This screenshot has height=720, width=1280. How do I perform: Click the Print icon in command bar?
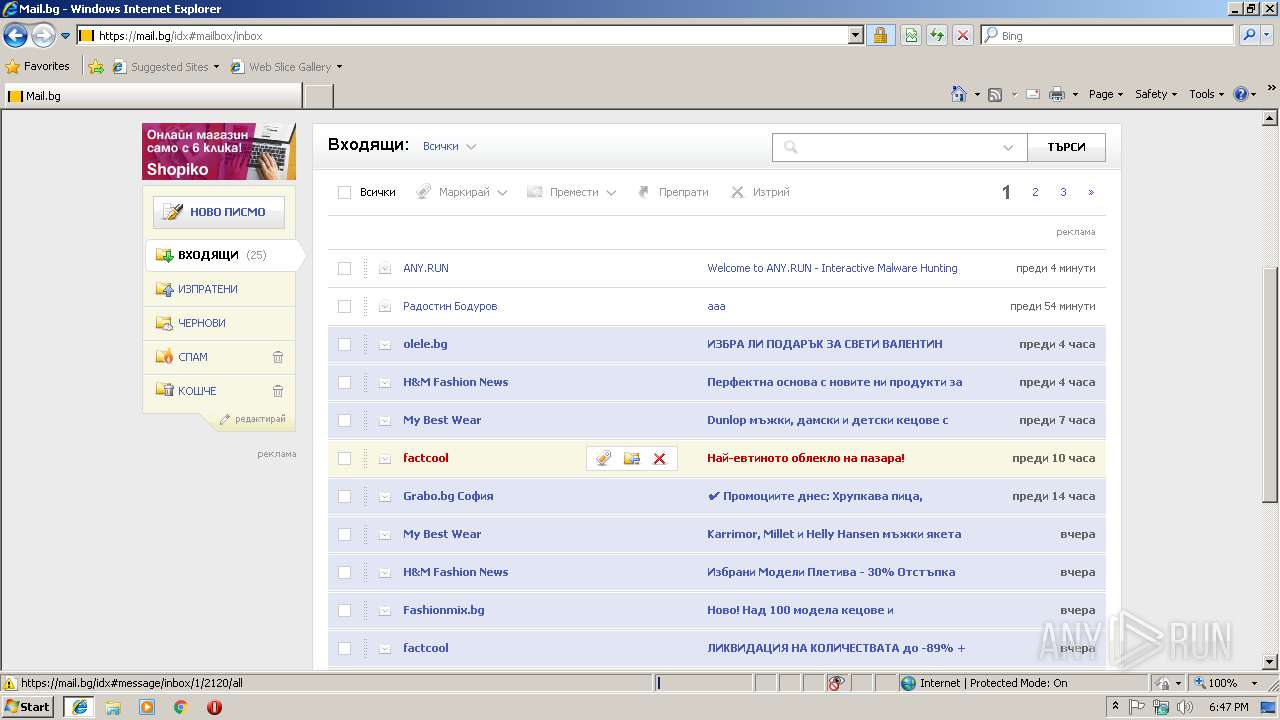pos(1057,94)
